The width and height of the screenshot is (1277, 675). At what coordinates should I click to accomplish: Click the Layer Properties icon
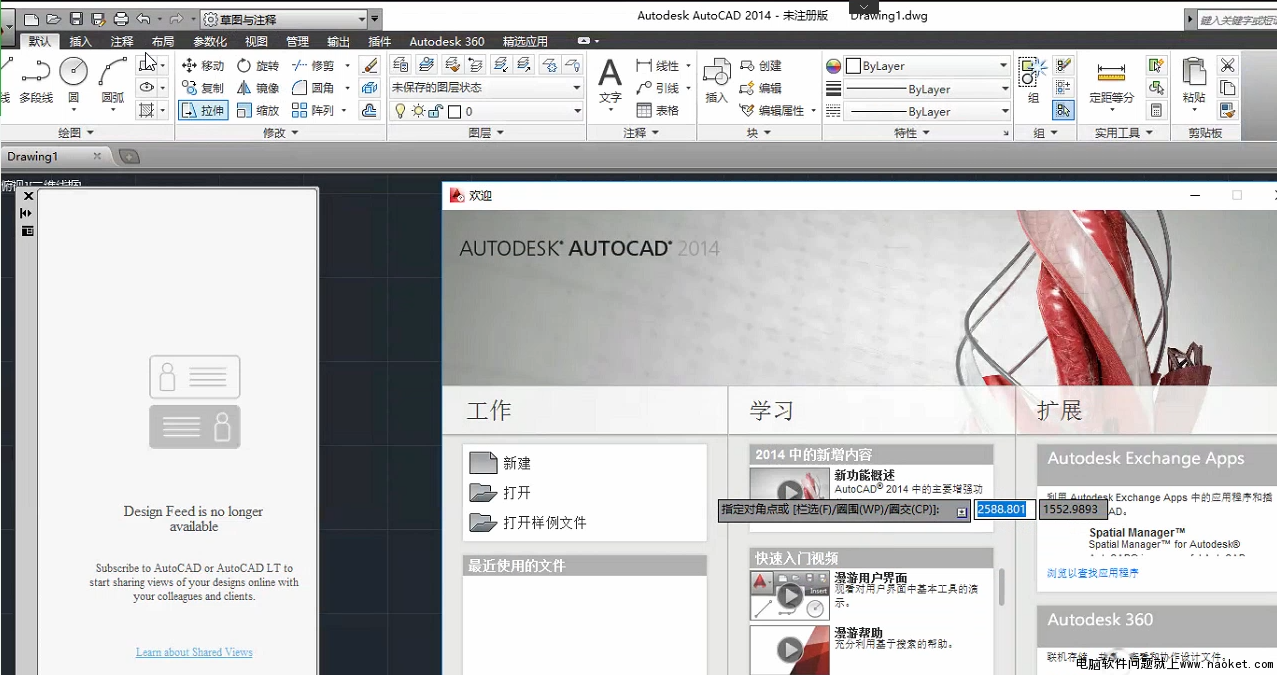(x=400, y=65)
